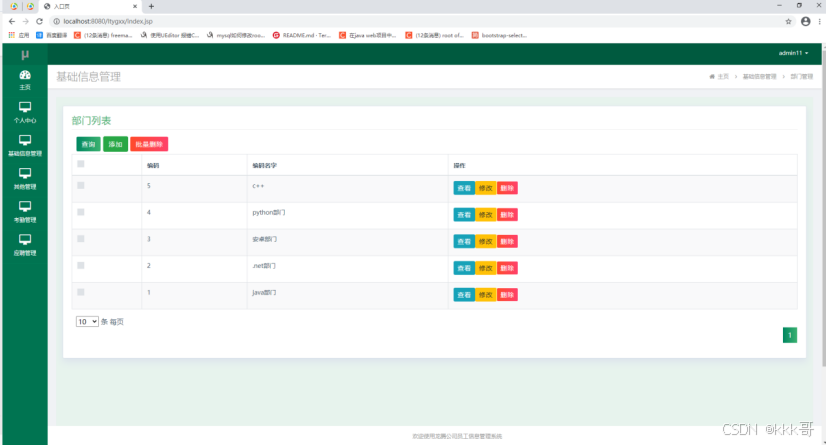Expand the admin11 user dropdown
The width and height of the screenshot is (826, 445).
tap(793, 53)
